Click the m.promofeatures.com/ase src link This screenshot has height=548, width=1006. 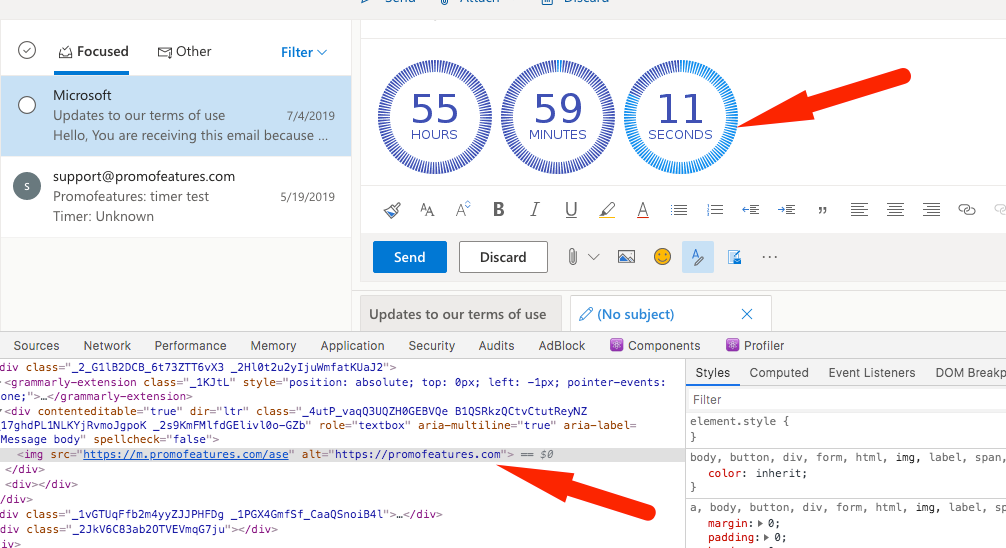(x=185, y=454)
